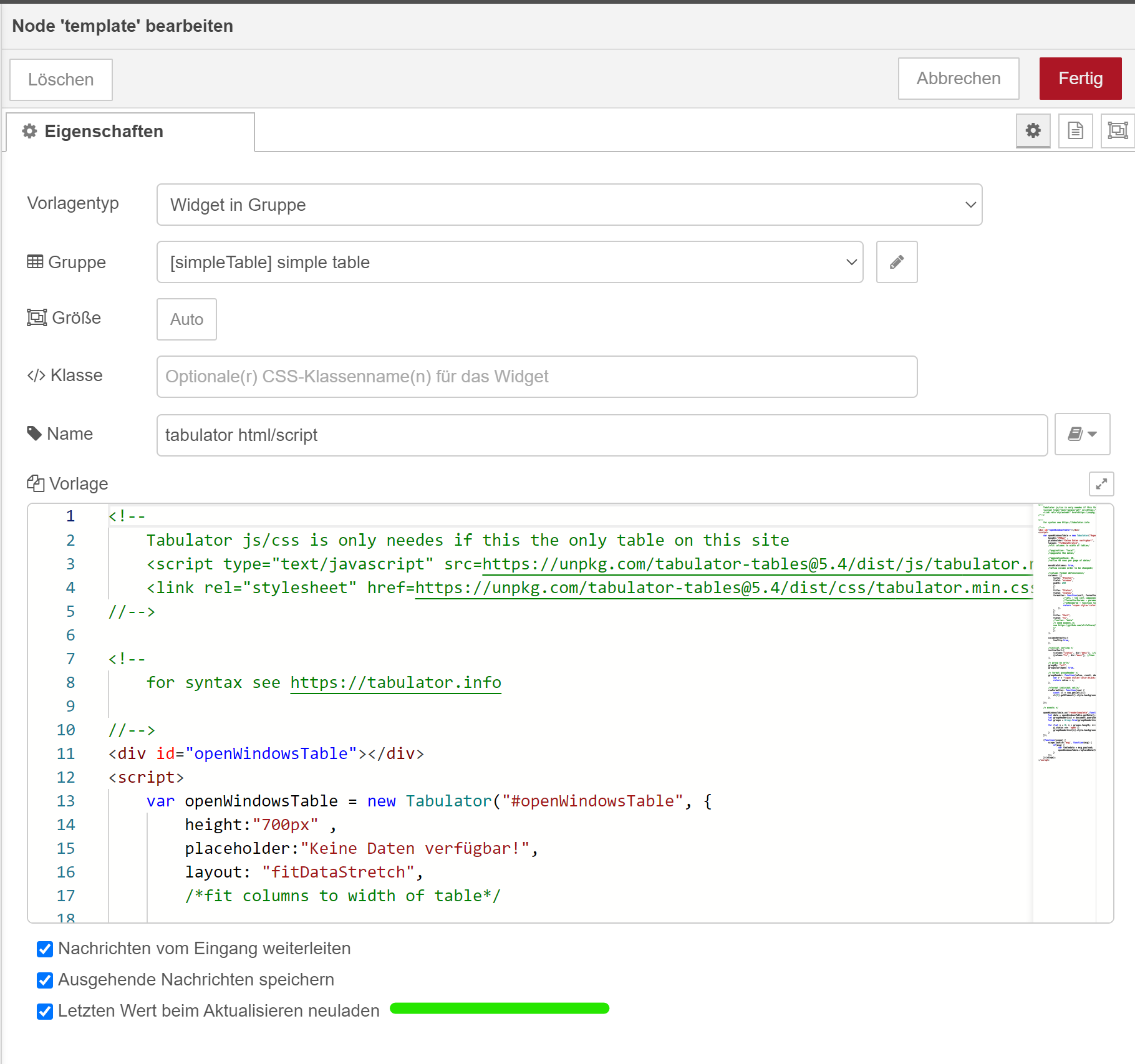This screenshot has width=1135, height=1064.
Task: Cancel editing with Abbrechen
Action: click(x=958, y=79)
